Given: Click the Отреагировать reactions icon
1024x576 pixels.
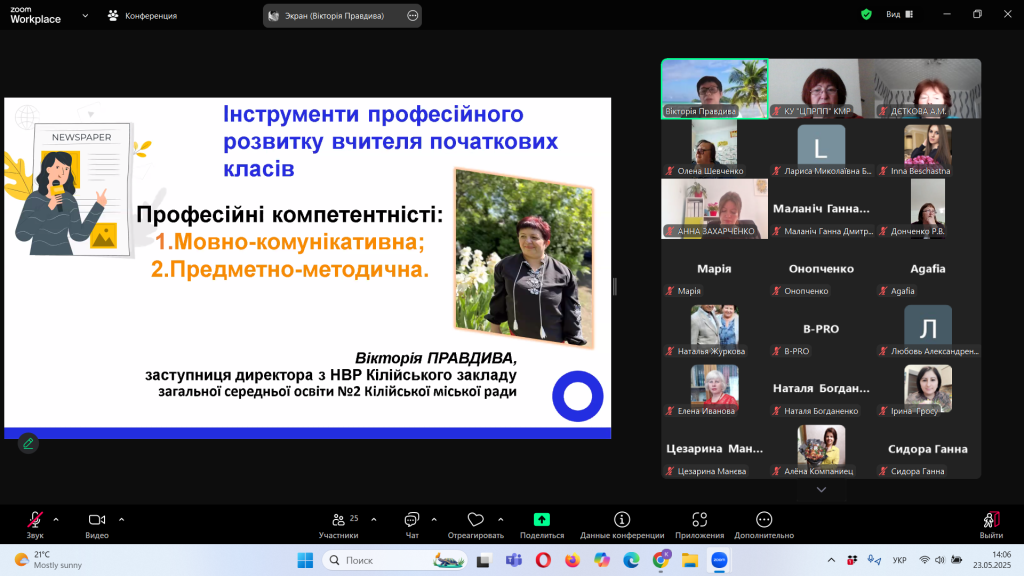Looking at the screenshot, I should [x=475, y=520].
